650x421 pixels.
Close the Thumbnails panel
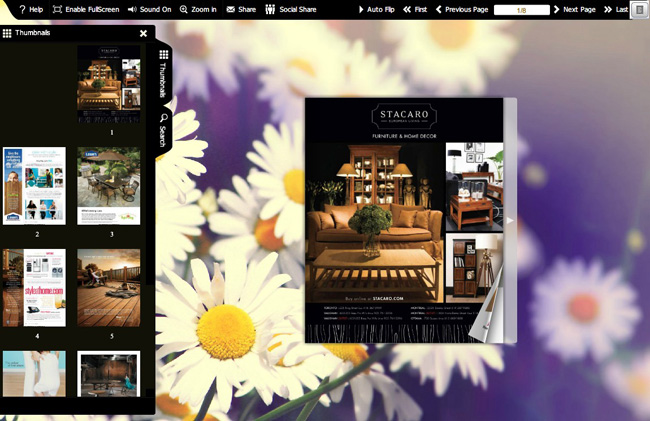coord(143,33)
